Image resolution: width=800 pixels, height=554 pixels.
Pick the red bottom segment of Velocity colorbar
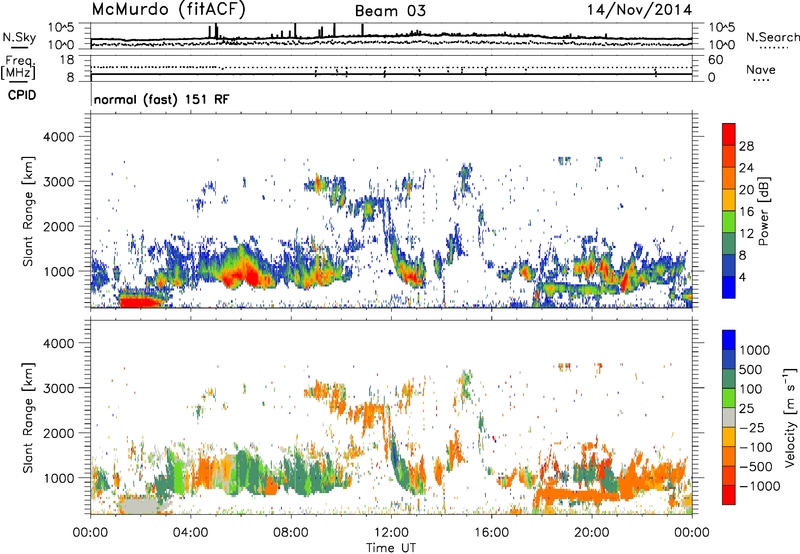[x=729, y=495]
